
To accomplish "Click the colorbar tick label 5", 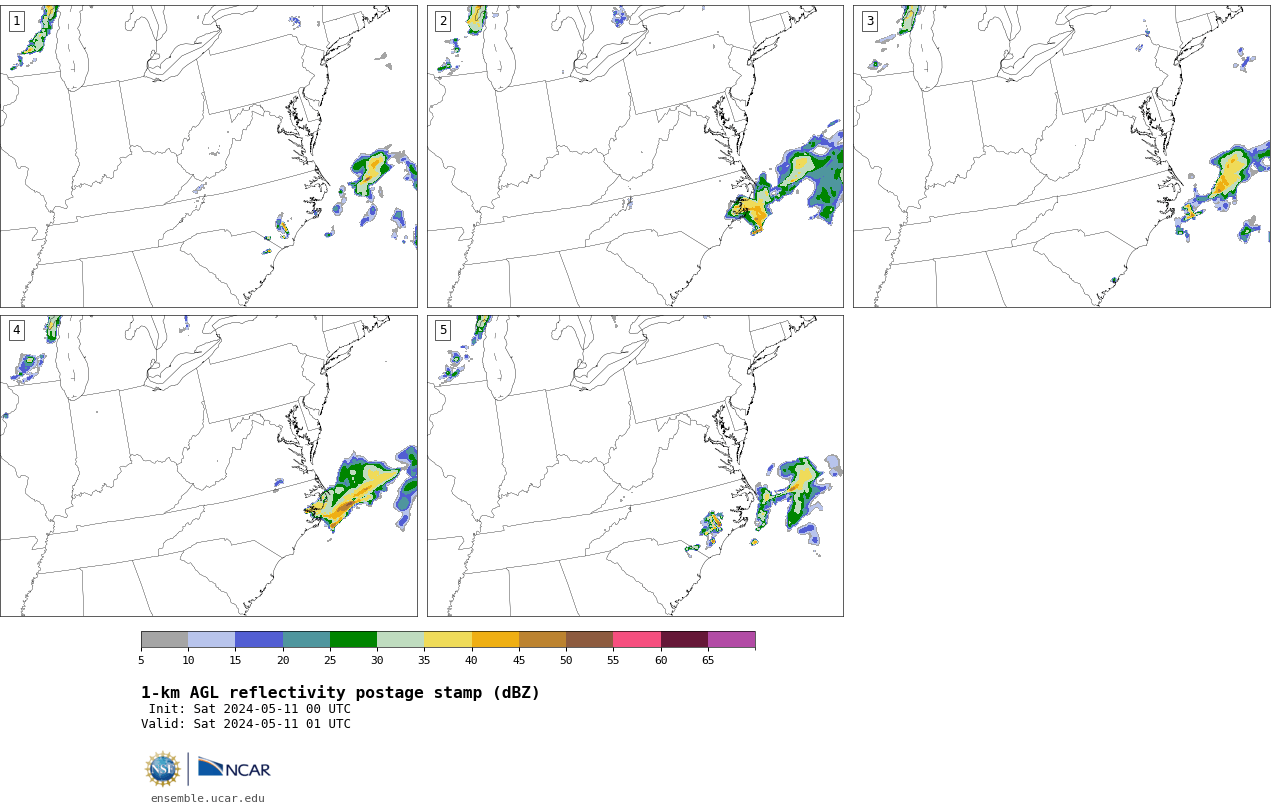I will pos(141,660).
